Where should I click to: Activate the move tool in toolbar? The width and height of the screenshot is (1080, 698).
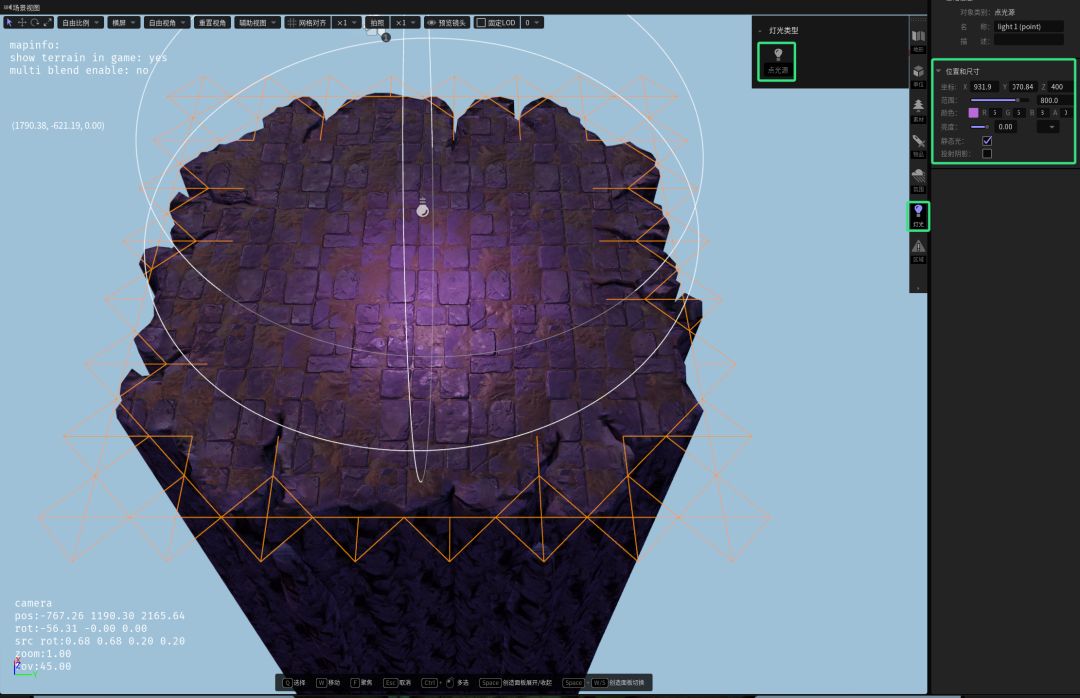(x=22, y=22)
